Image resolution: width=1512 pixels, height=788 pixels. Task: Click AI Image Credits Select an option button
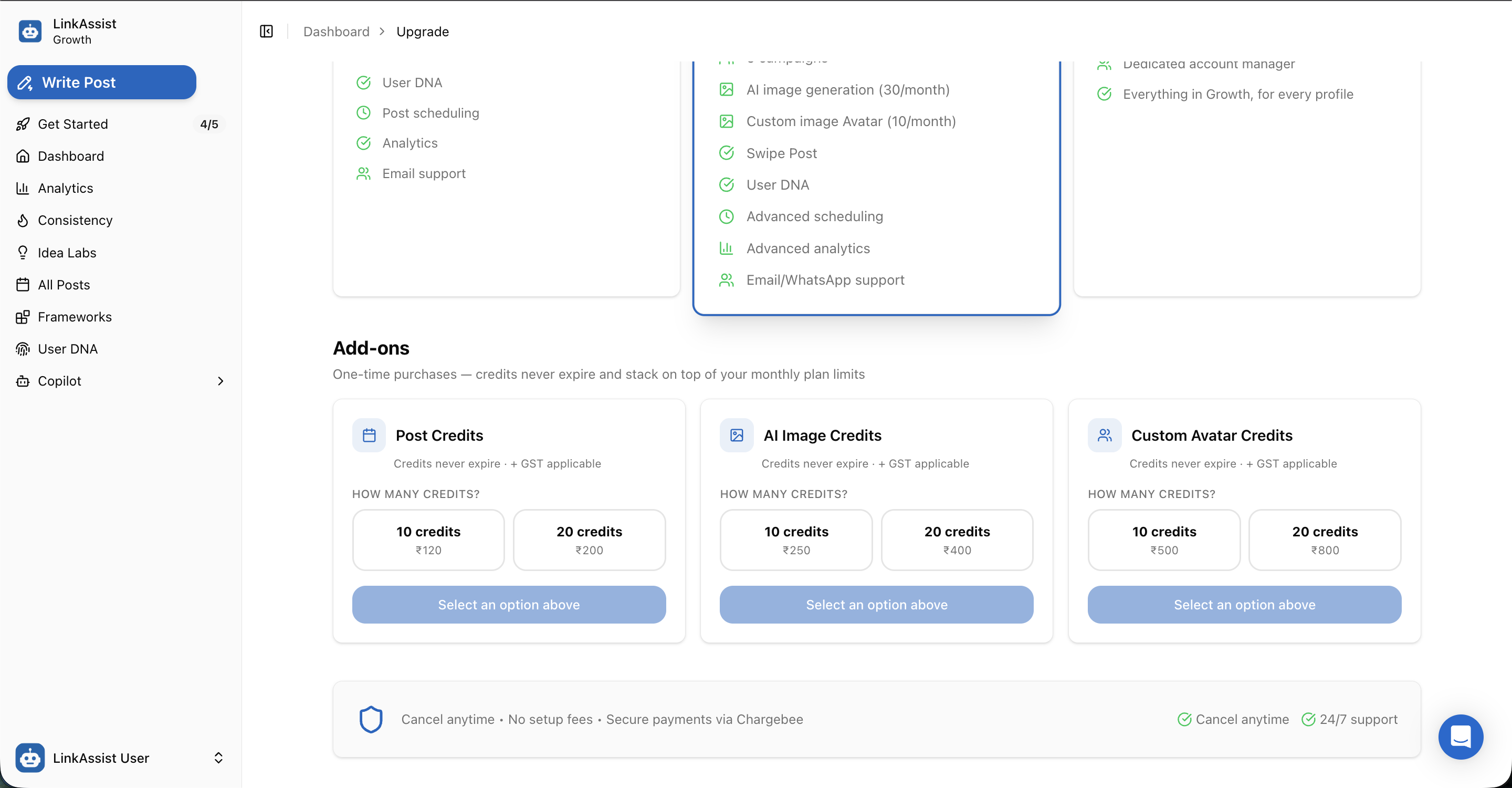(x=876, y=604)
